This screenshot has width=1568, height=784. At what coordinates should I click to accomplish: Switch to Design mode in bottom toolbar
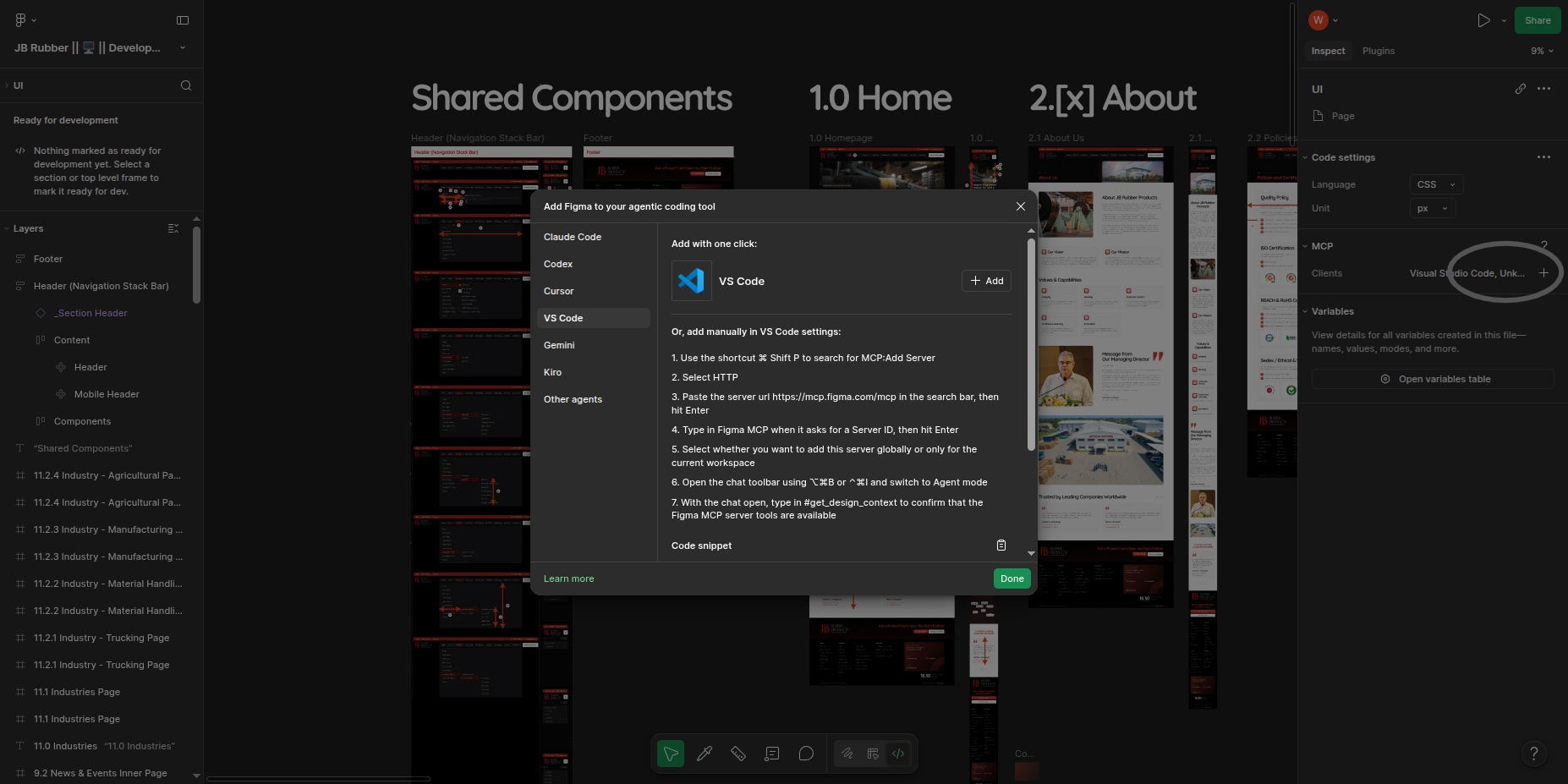click(873, 754)
